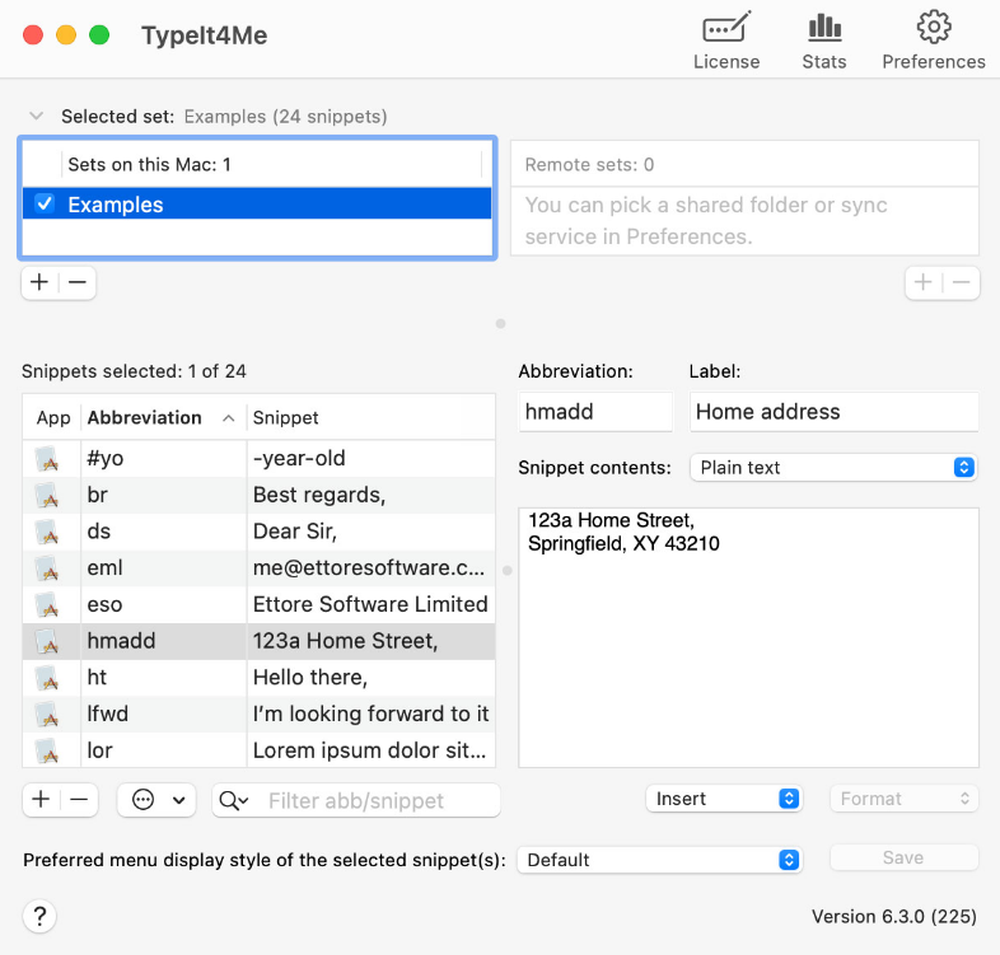Click app icon in the br row
Image resolution: width=1000 pixels, height=955 pixels.
48,495
